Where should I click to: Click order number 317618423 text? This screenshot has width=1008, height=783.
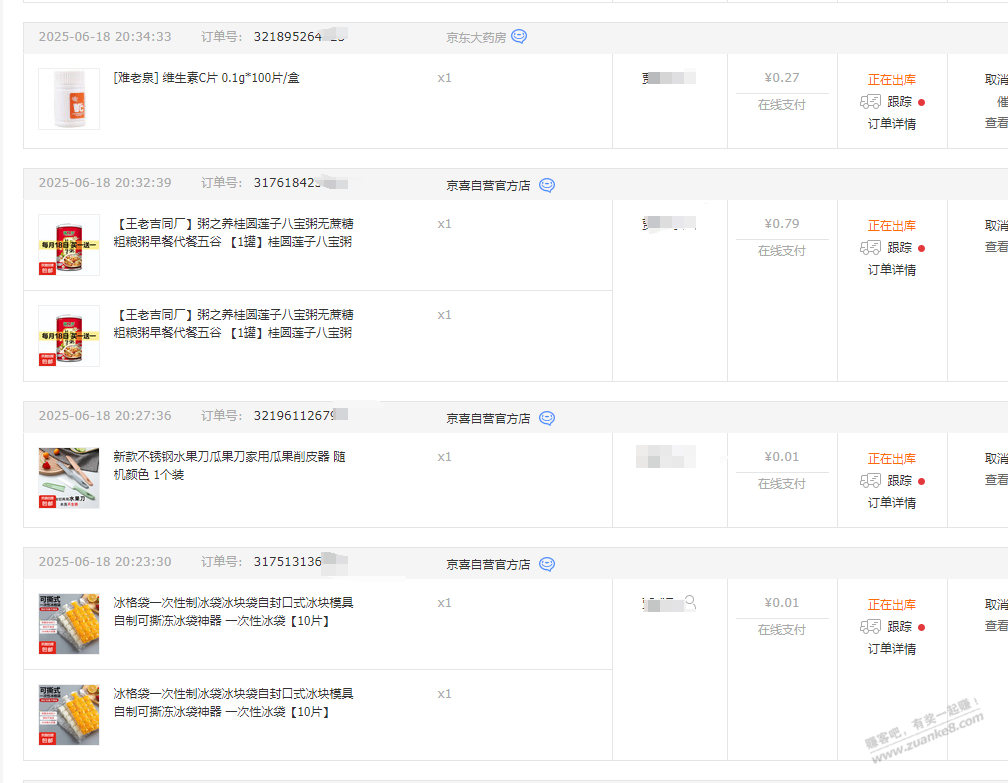pos(287,183)
